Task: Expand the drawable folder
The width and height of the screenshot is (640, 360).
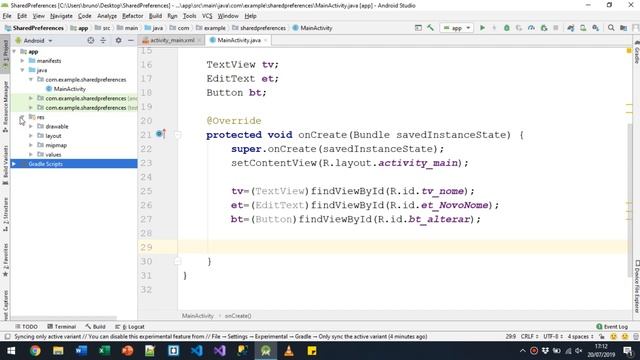Action: point(31,126)
